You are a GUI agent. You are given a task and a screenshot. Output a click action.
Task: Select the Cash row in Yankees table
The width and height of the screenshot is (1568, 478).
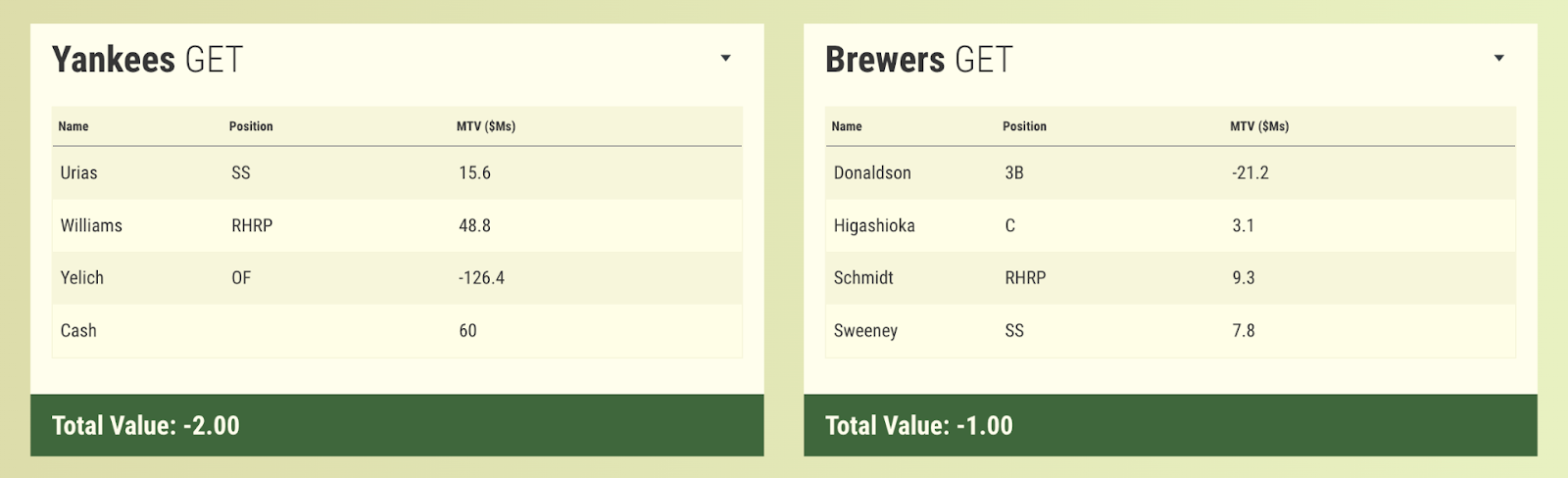click(397, 331)
